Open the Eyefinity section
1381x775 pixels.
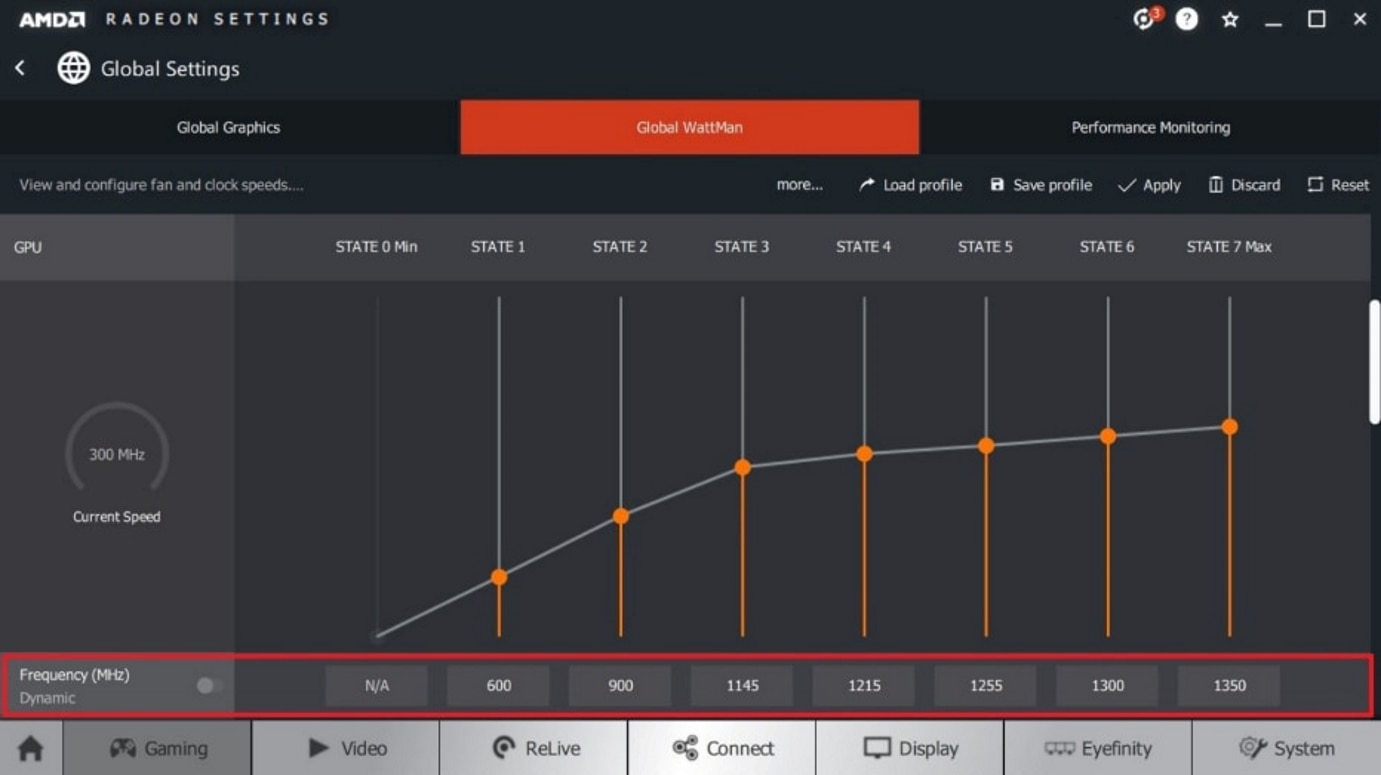coord(1098,748)
